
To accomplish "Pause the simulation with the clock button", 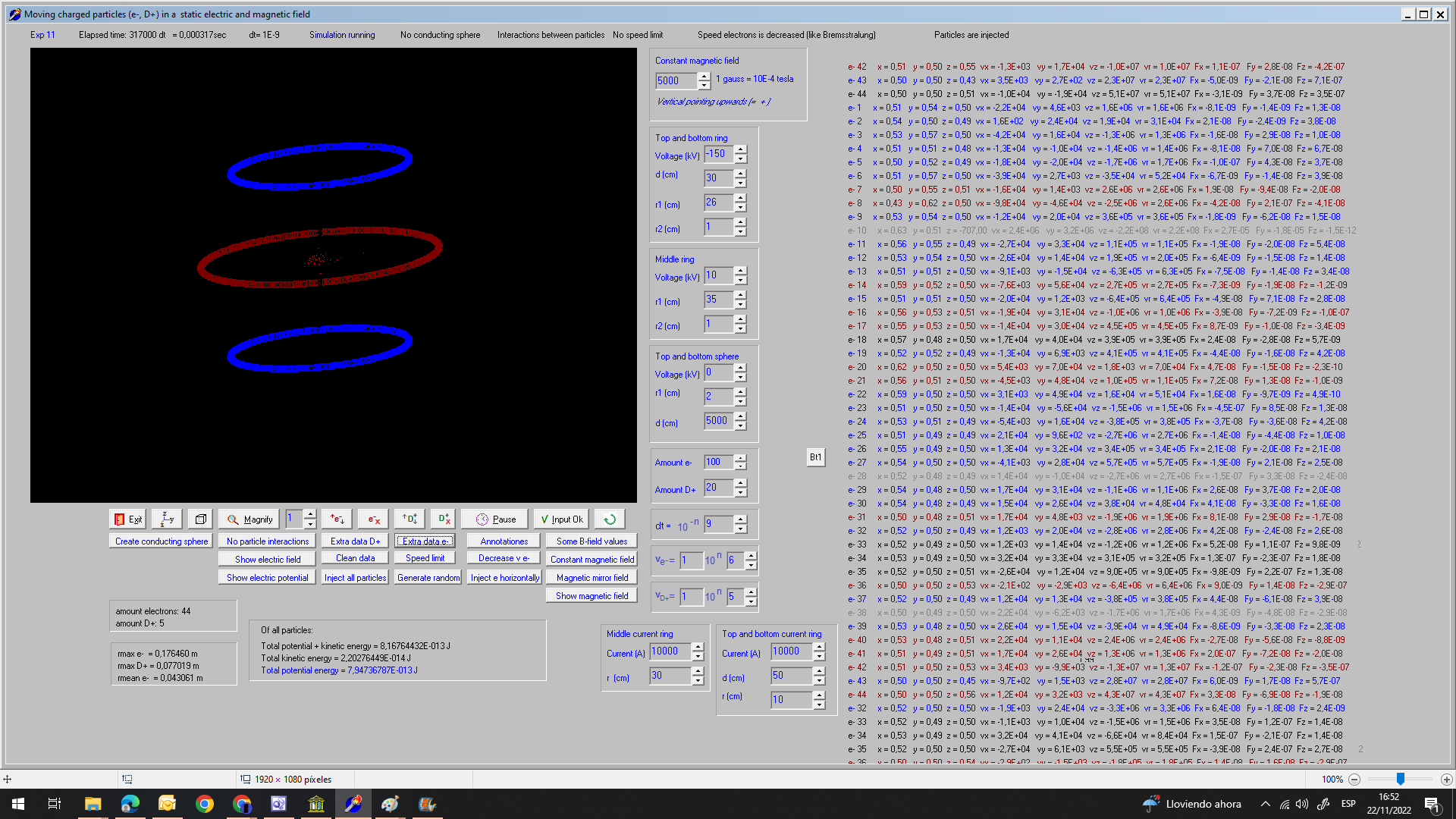I will tap(494, 519).
